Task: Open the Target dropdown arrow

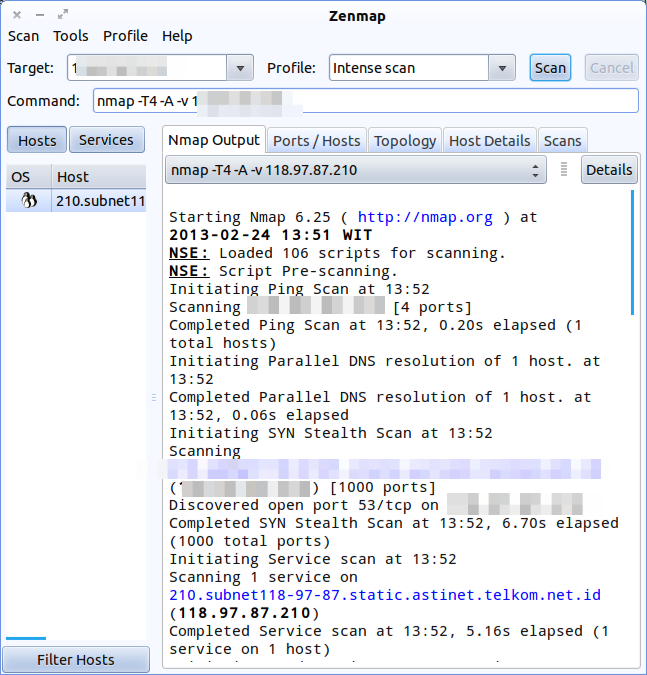Action: click(240, 68)
